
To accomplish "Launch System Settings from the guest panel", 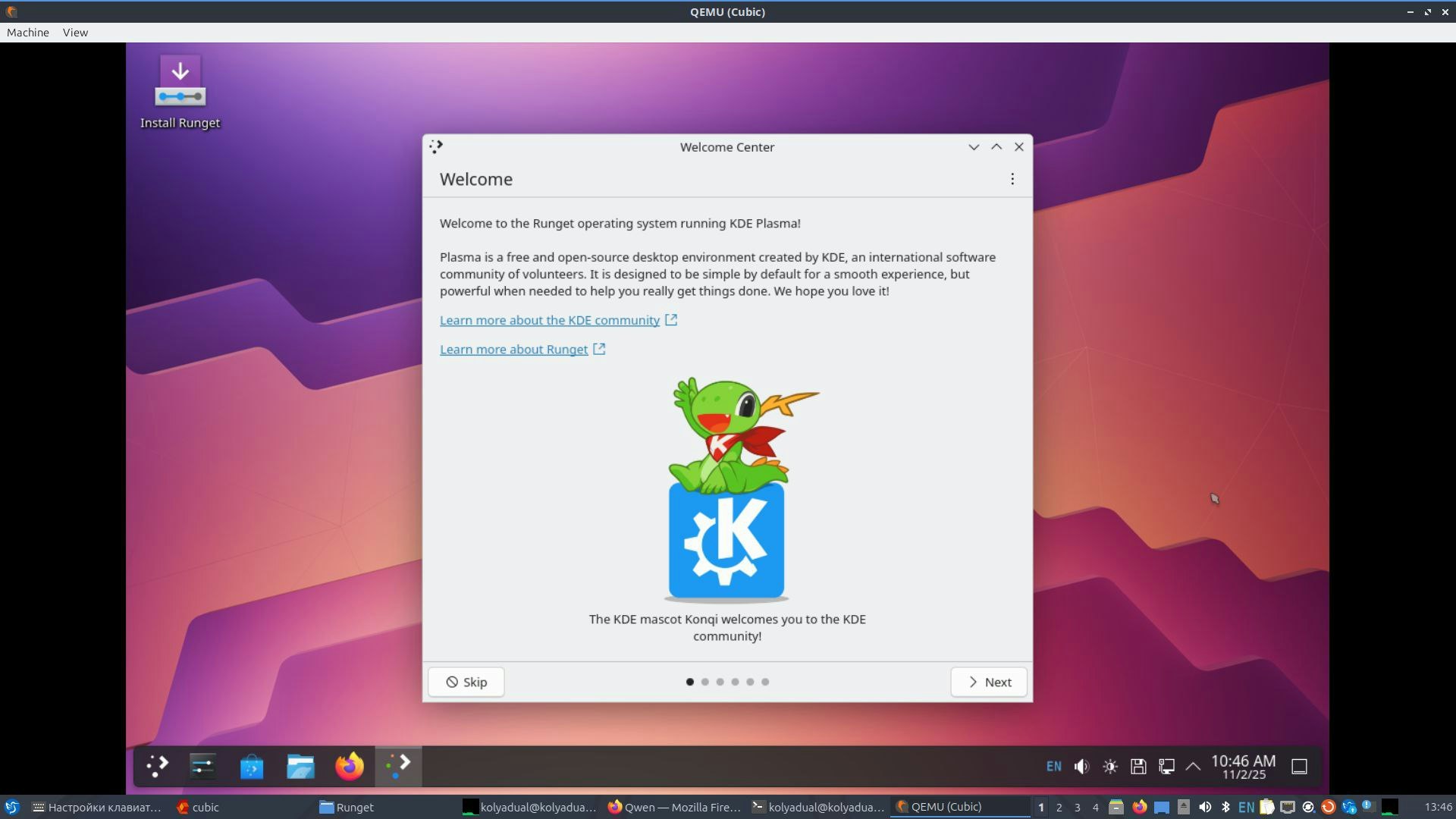I will [x=203, y=766].
